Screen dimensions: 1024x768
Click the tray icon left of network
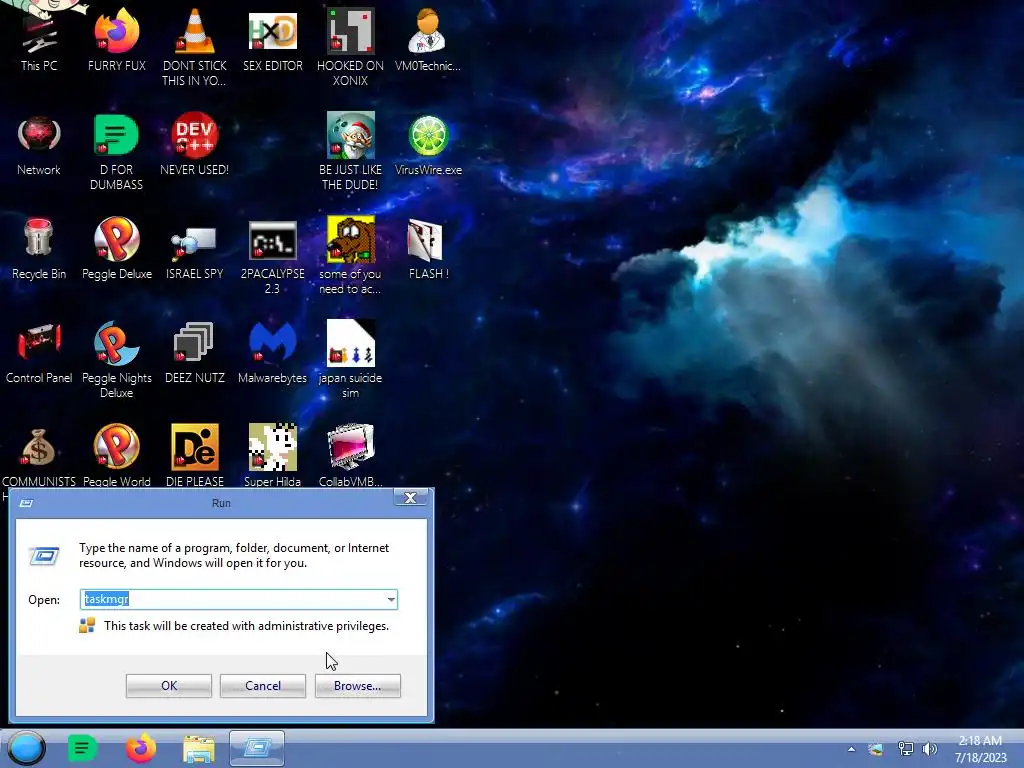click(x=876, y=749)
